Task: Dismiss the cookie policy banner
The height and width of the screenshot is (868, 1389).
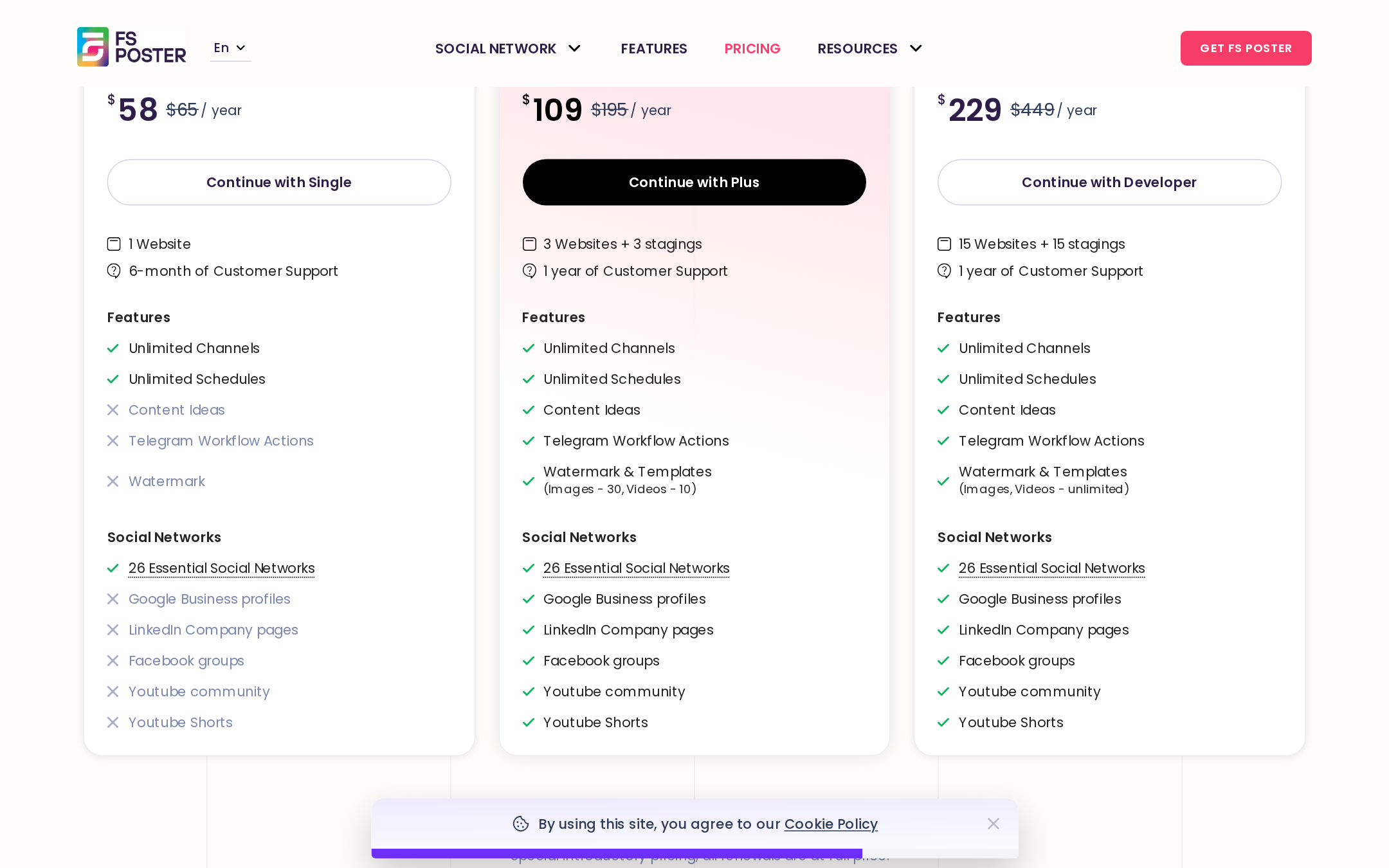Action: click(994, 824)
